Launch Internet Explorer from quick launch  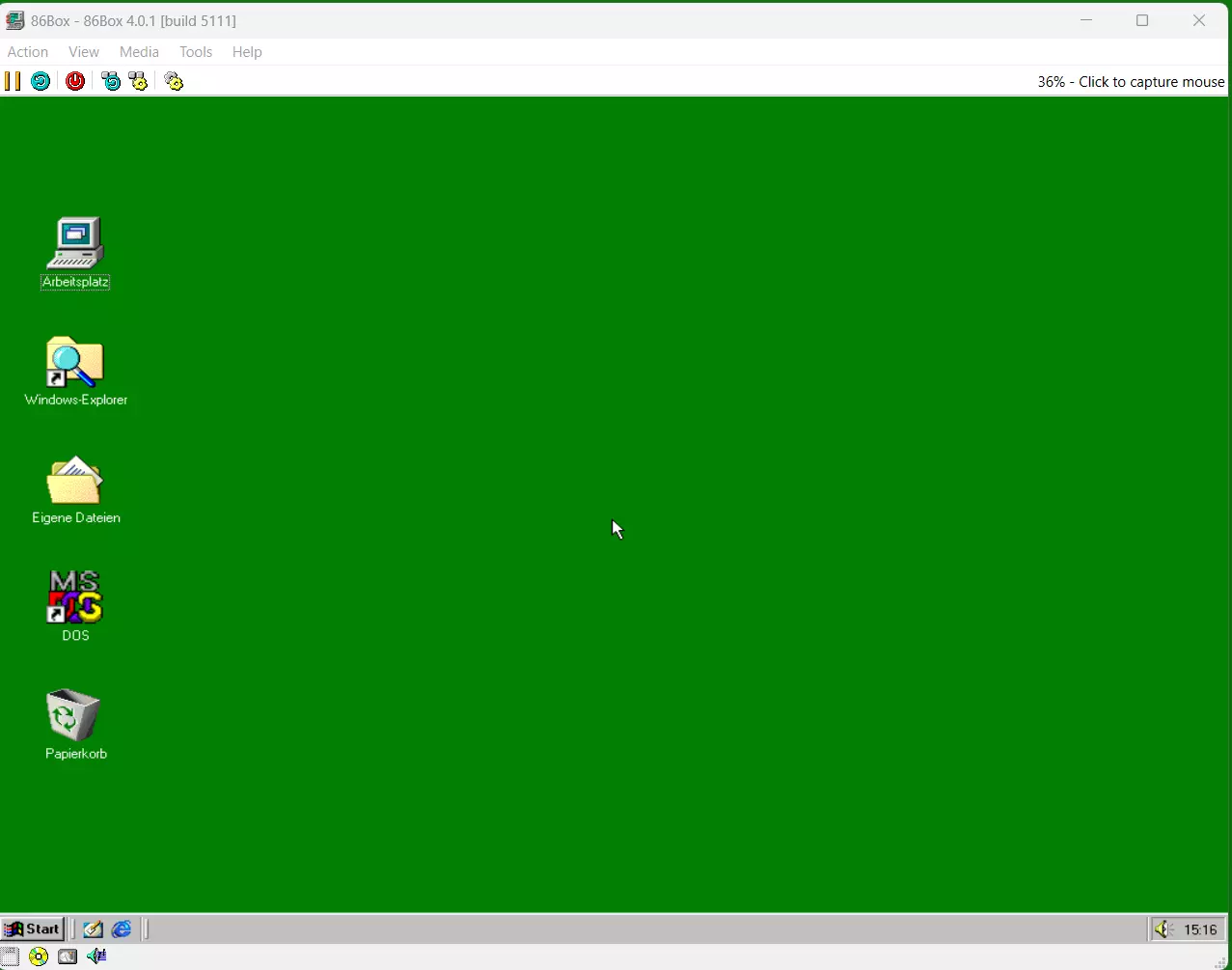122,929
